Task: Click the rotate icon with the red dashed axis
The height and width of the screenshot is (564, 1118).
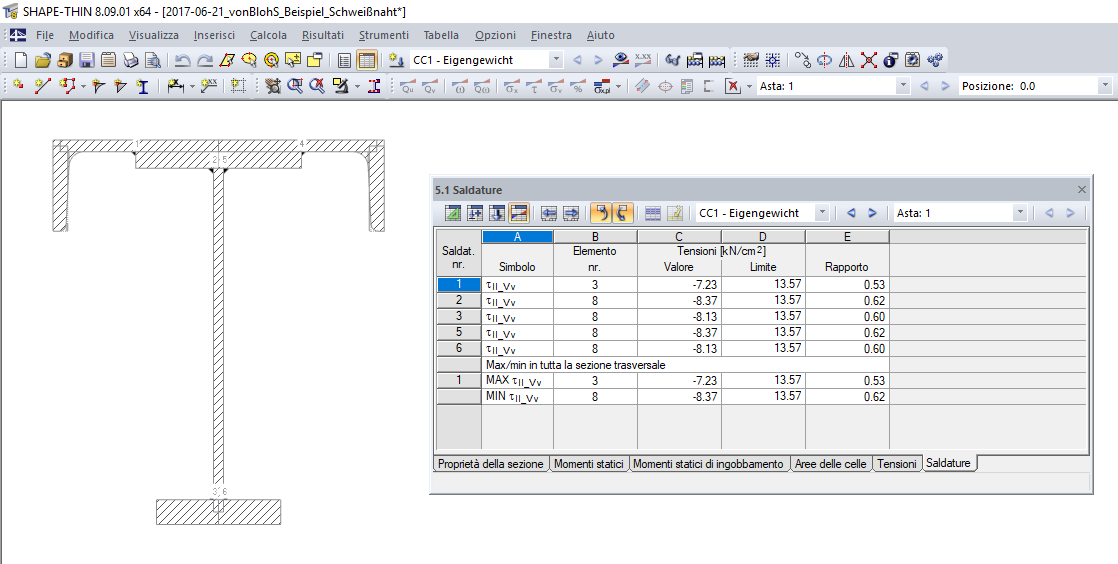Action: tap(824, 61)
